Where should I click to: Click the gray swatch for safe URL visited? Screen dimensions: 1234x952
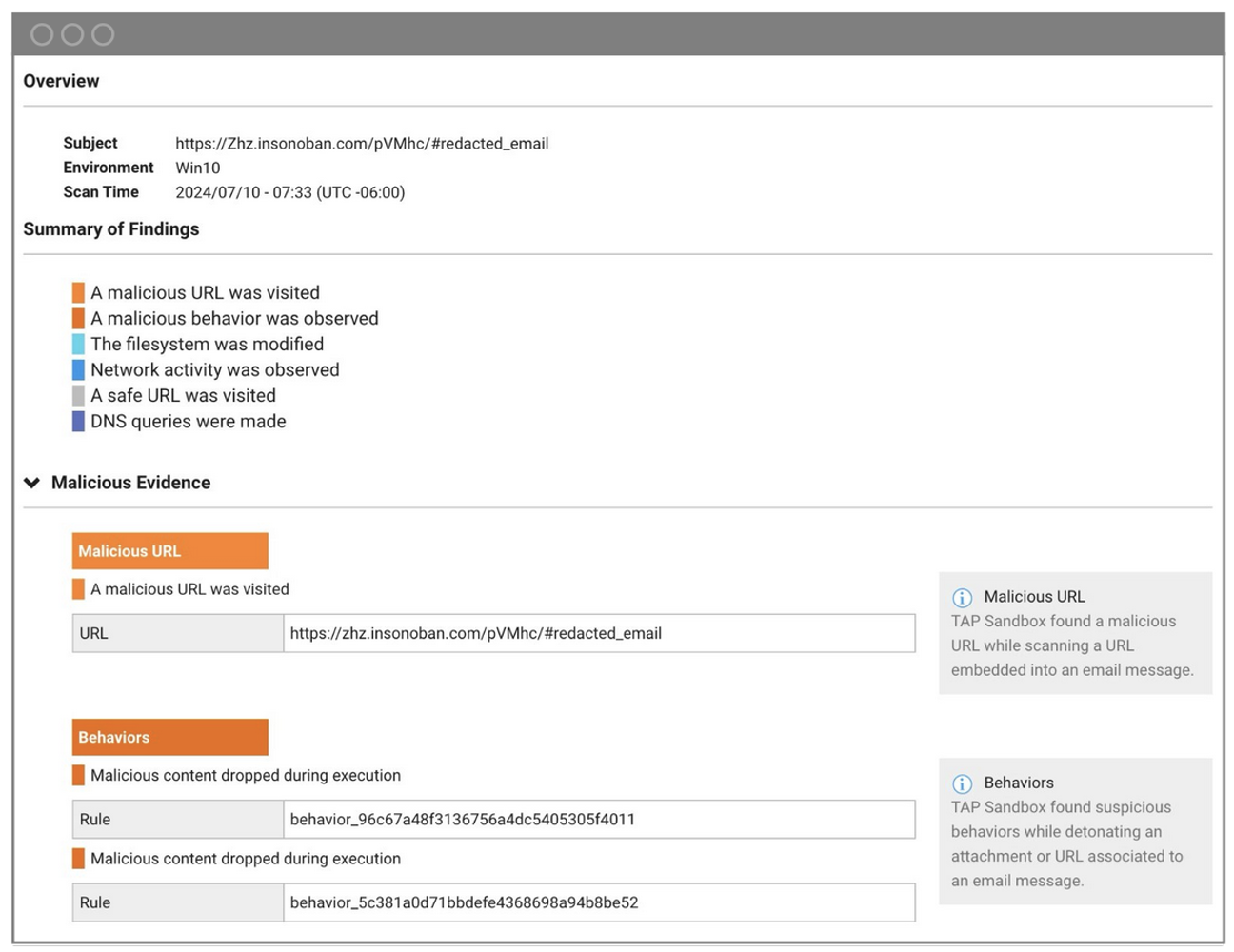[78, 395]
